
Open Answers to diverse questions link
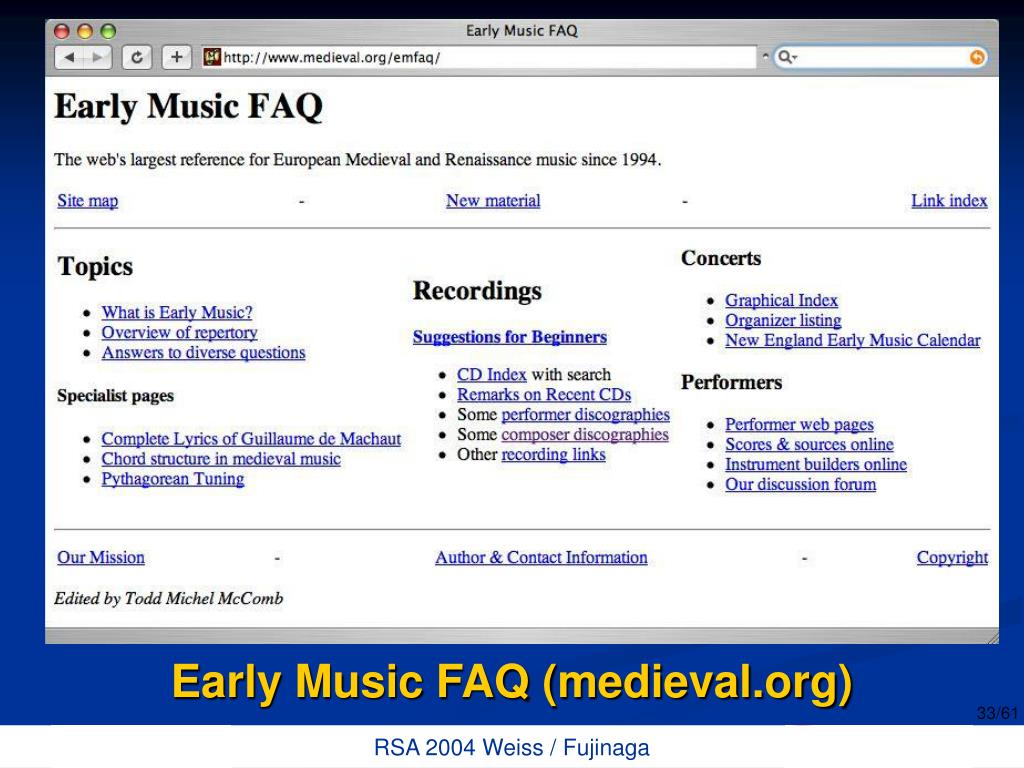click(203, 353)
